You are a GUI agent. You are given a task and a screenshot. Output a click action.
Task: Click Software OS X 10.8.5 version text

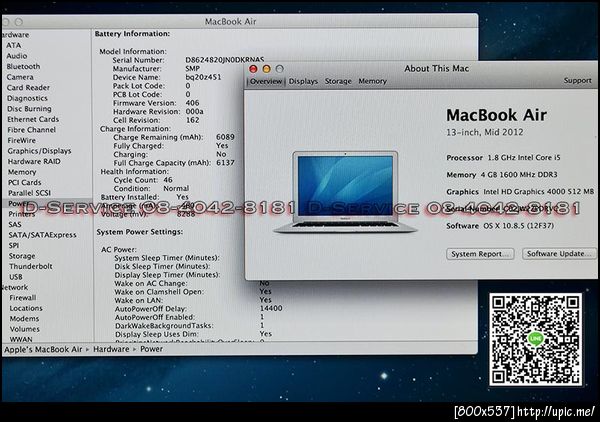[x=500, y=226]
